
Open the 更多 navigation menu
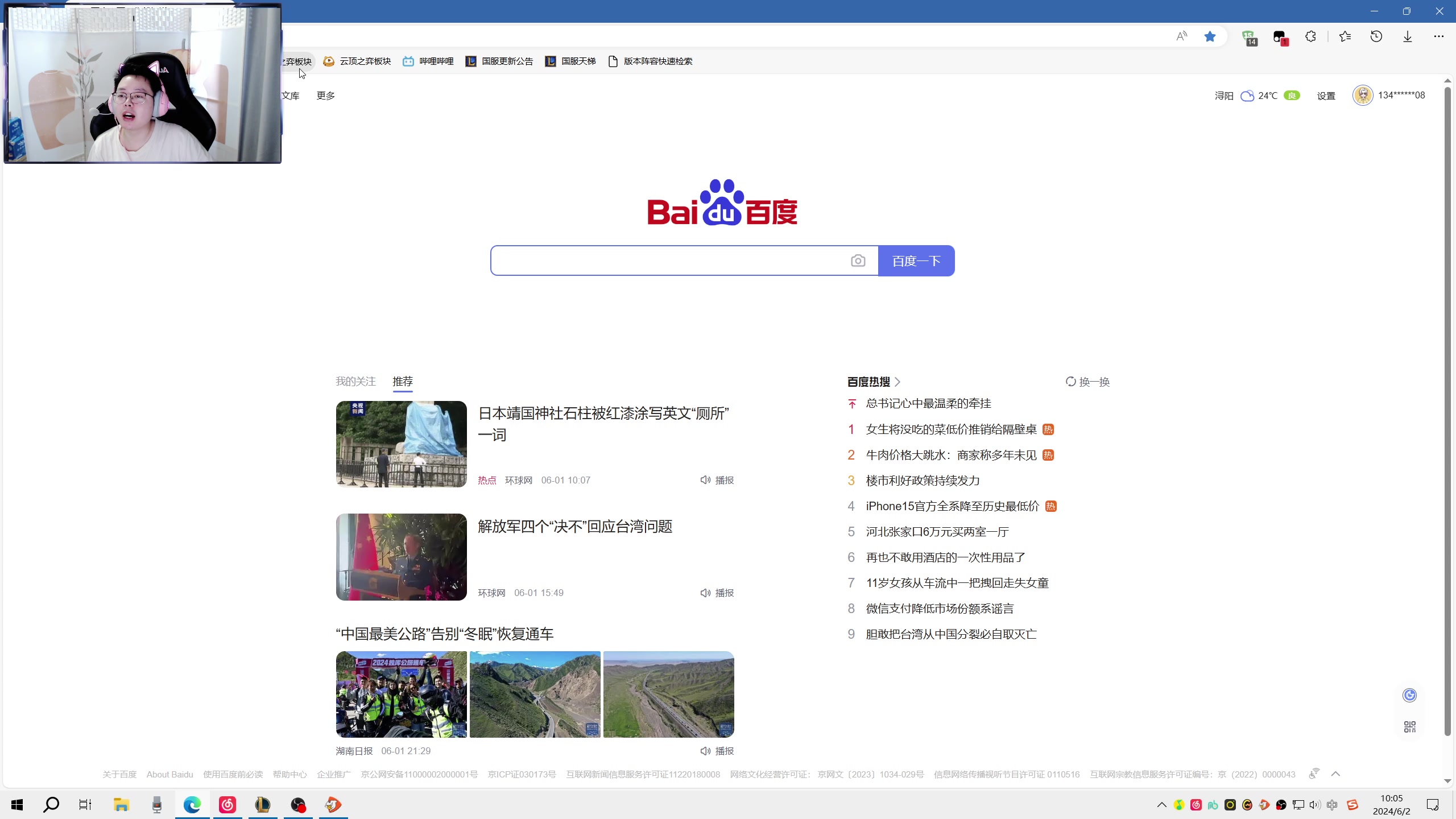(x=326, y=96)
